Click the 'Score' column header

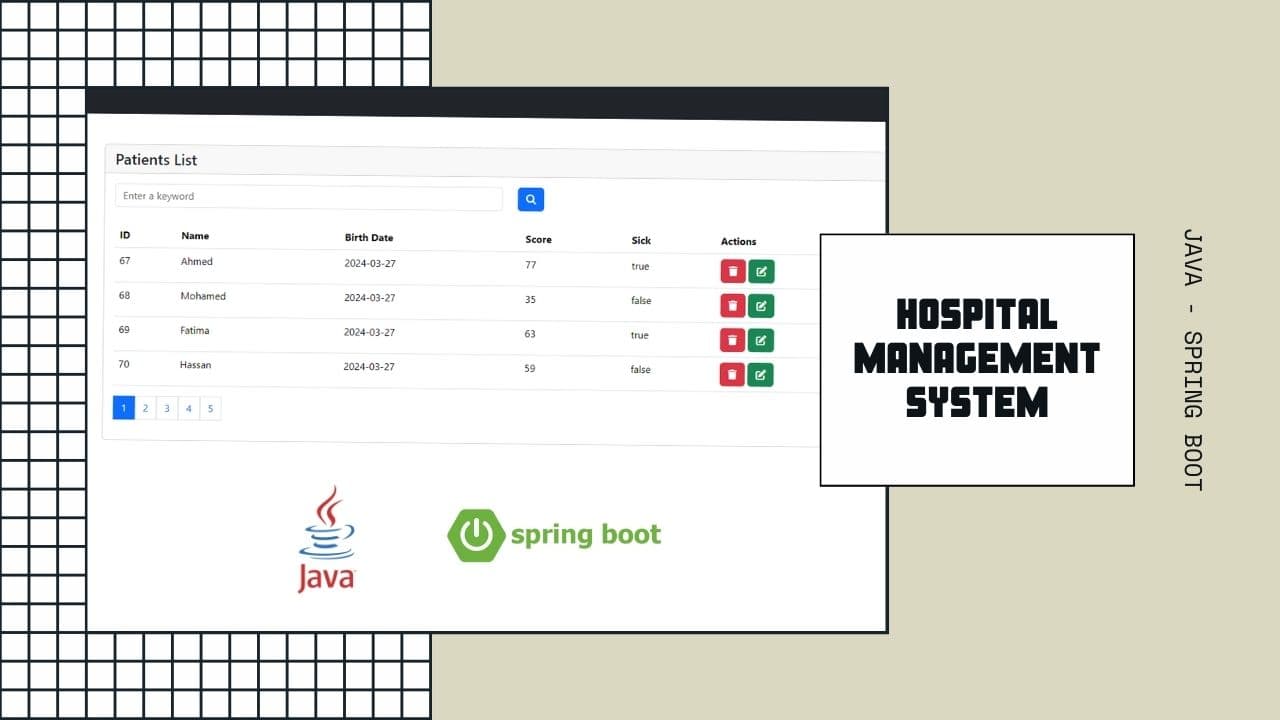pyautogui.click(x=538, y=240)
